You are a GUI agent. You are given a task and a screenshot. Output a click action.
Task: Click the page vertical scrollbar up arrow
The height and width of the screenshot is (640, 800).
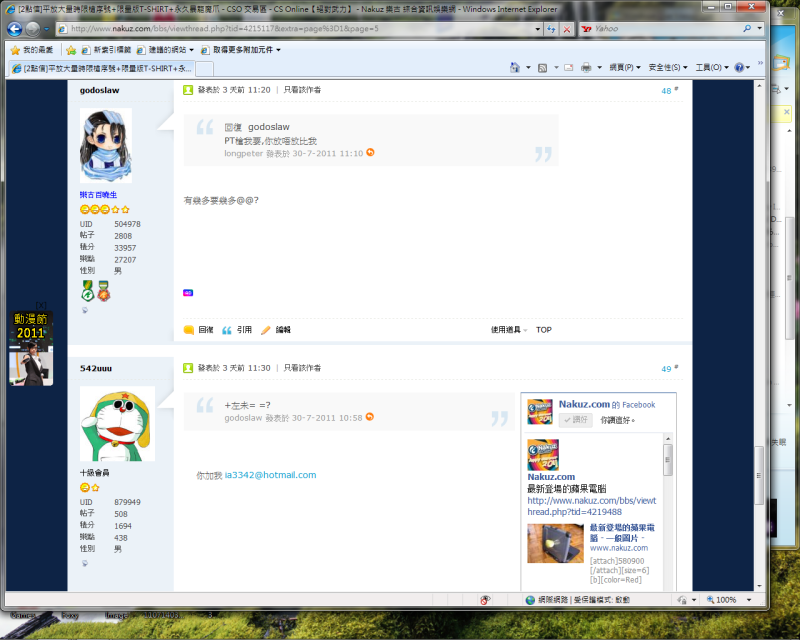point(759,86)
